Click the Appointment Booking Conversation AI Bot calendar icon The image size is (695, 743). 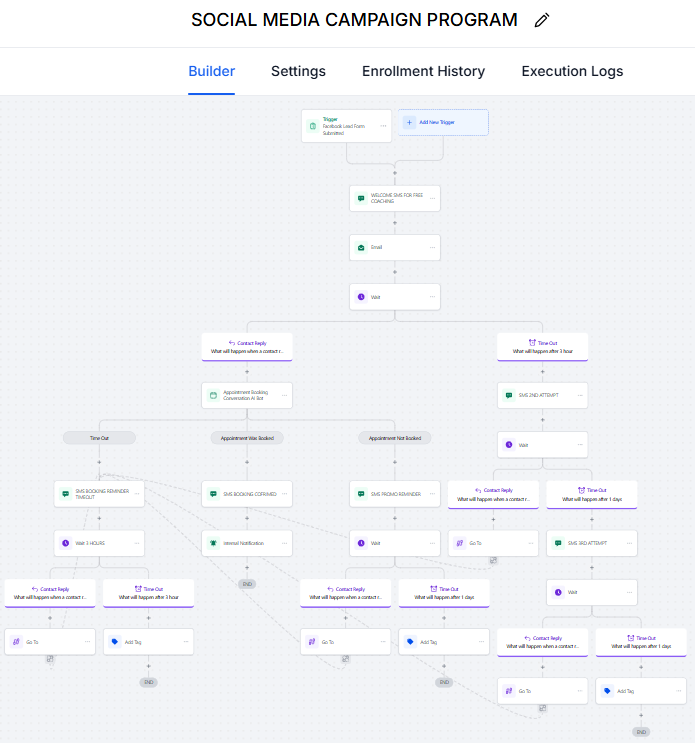[x=213, y=395]
